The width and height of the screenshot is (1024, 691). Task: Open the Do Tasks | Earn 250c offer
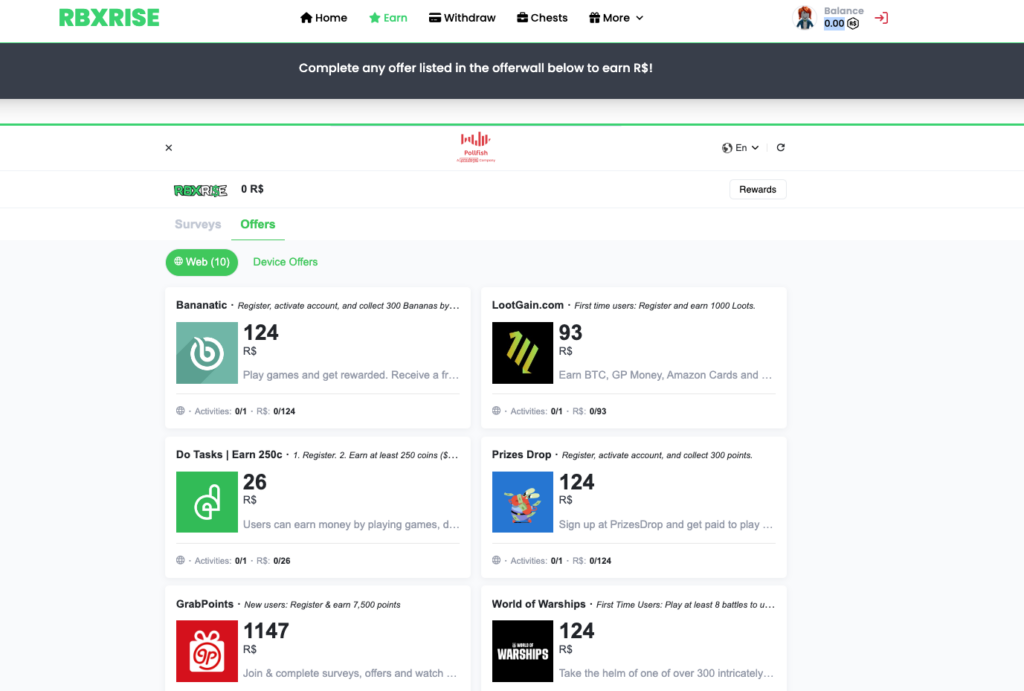tap(229, 455)
